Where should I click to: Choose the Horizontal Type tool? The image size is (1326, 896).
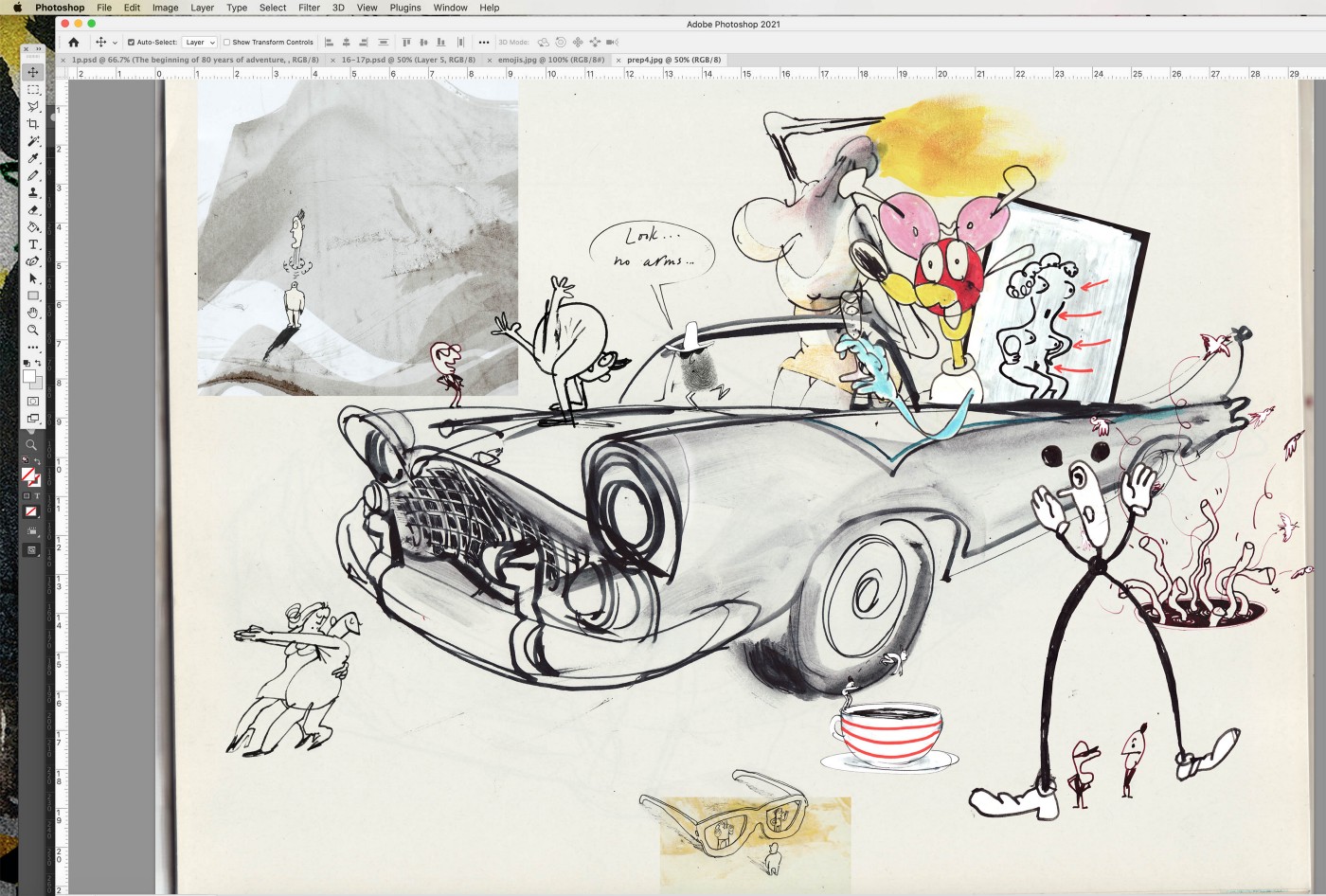pyautogui.click(x=33, y=244)
